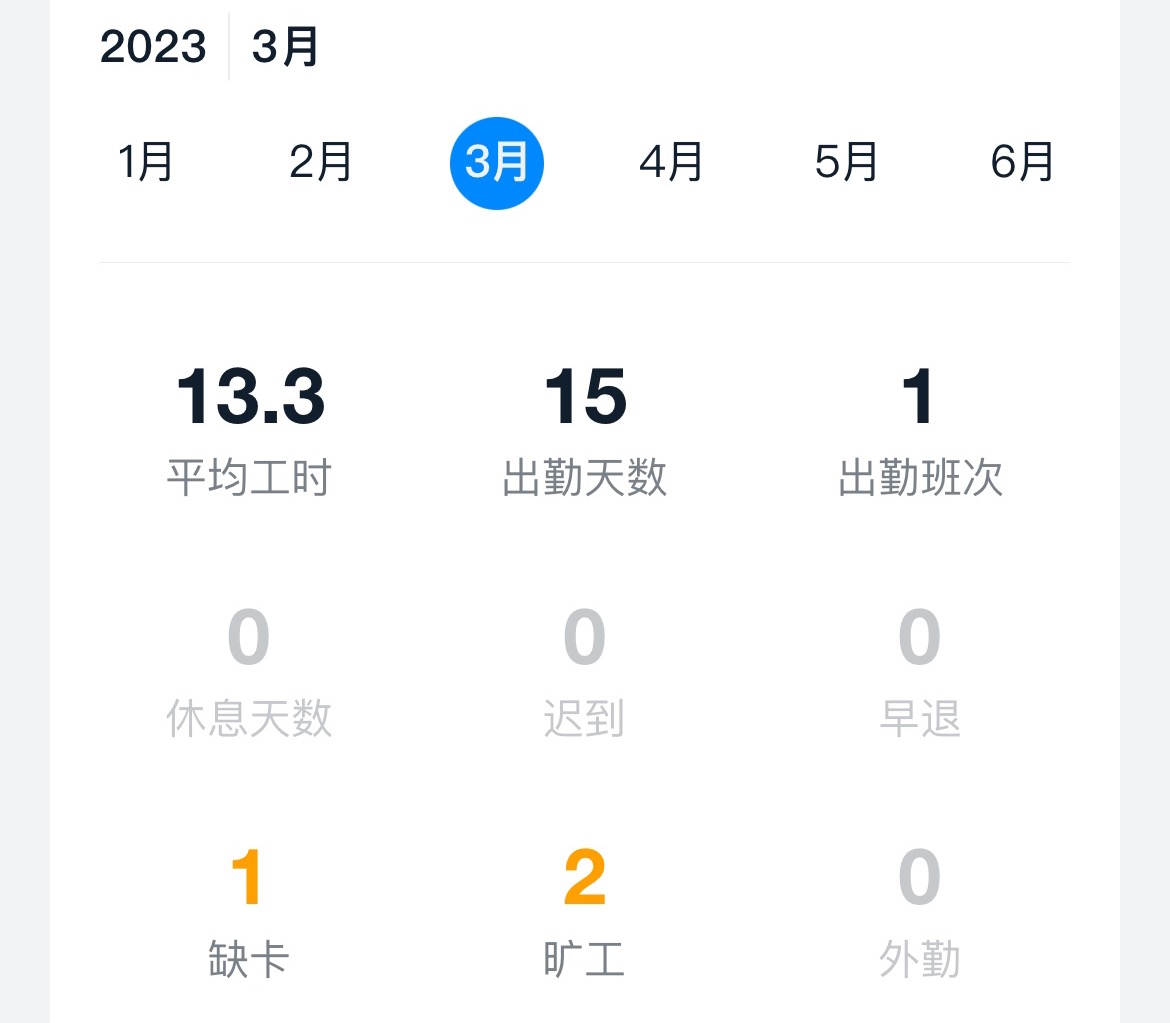Image resolution: width=1170 pixels, height=1023 pixels.
Task: Tap the 外勤 0 statistic
Action: pos(920,913)
